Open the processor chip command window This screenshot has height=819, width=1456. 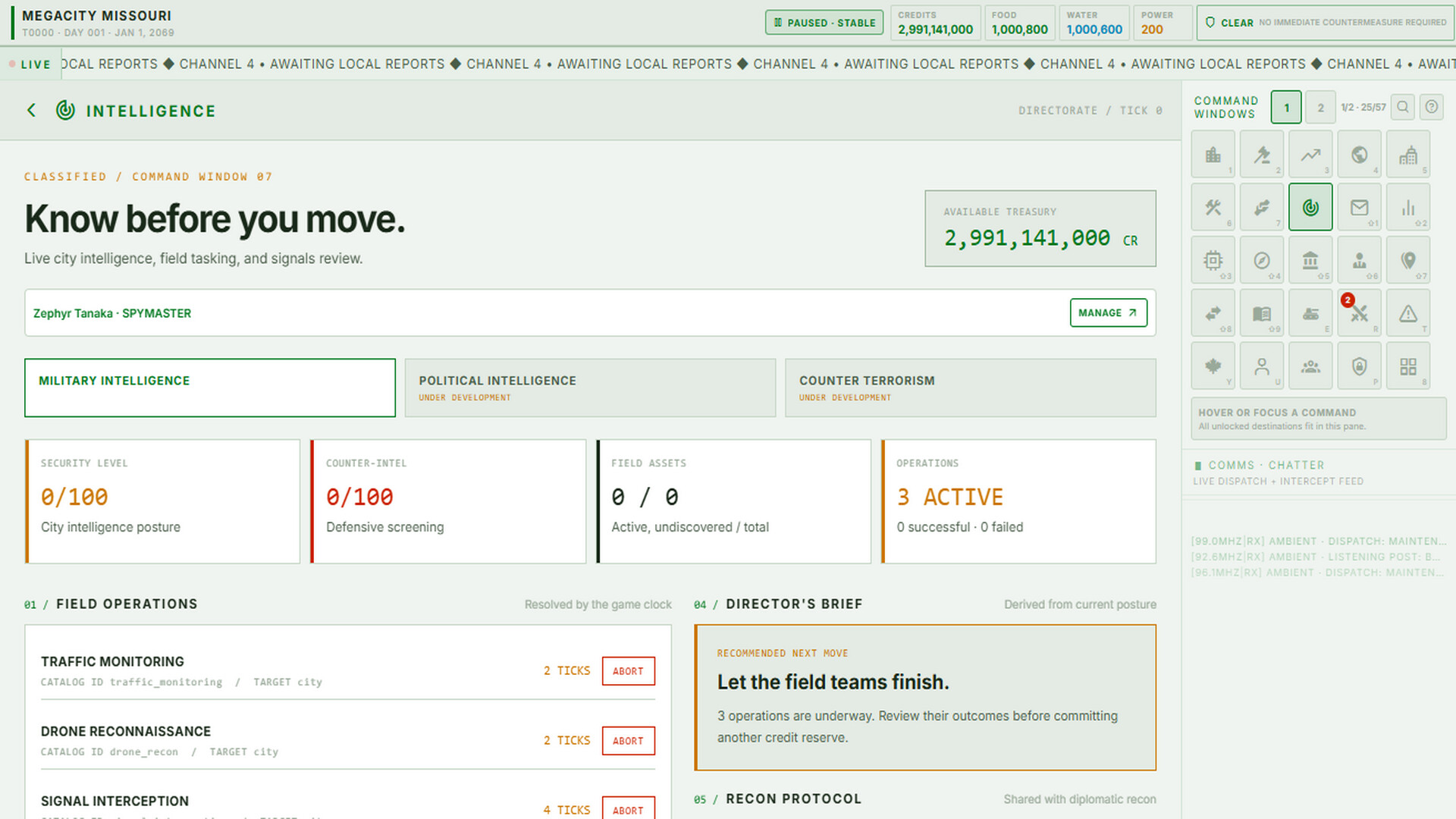click(1213, 260)
